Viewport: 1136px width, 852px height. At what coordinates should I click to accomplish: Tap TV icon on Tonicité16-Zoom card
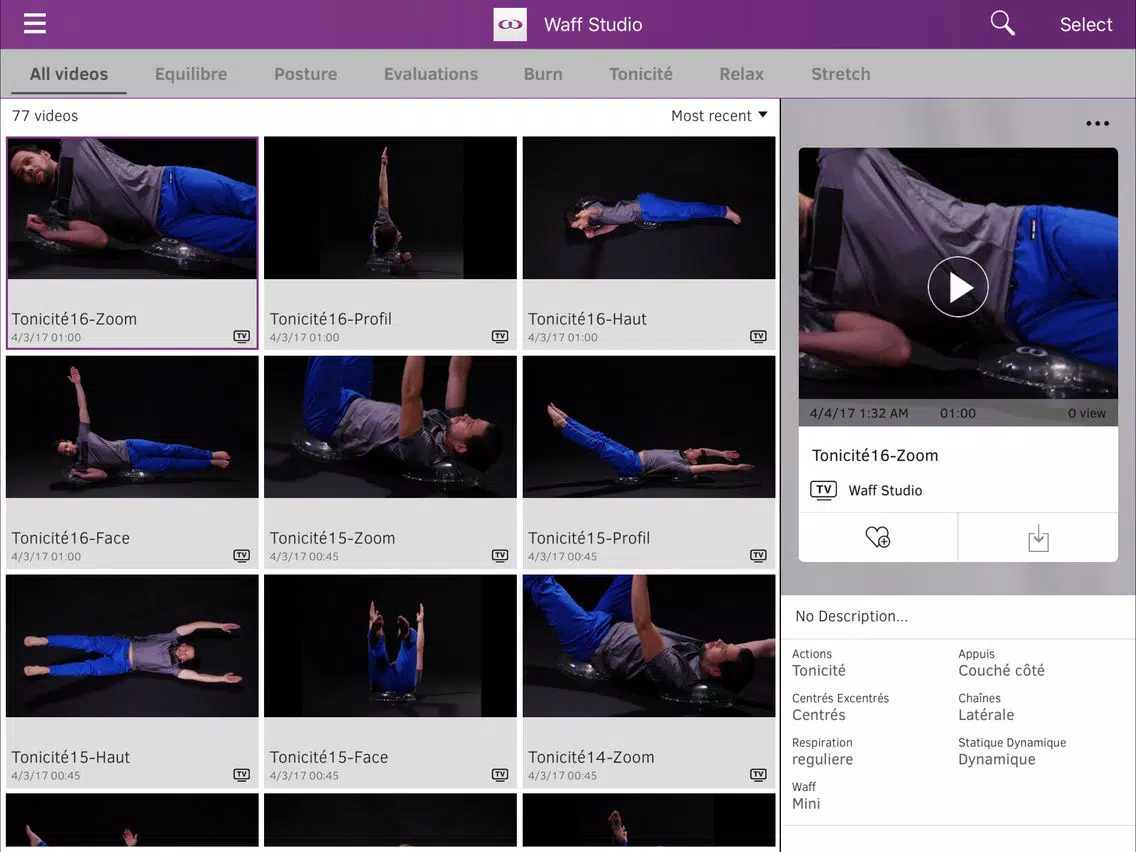[x=241, y=336]
